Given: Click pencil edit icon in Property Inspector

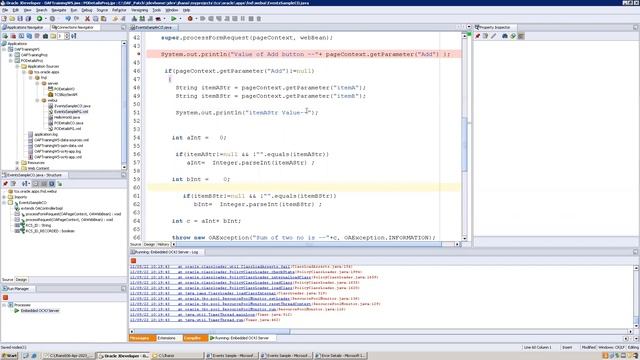Looking at the screenshot, I should tap(493, 36).
